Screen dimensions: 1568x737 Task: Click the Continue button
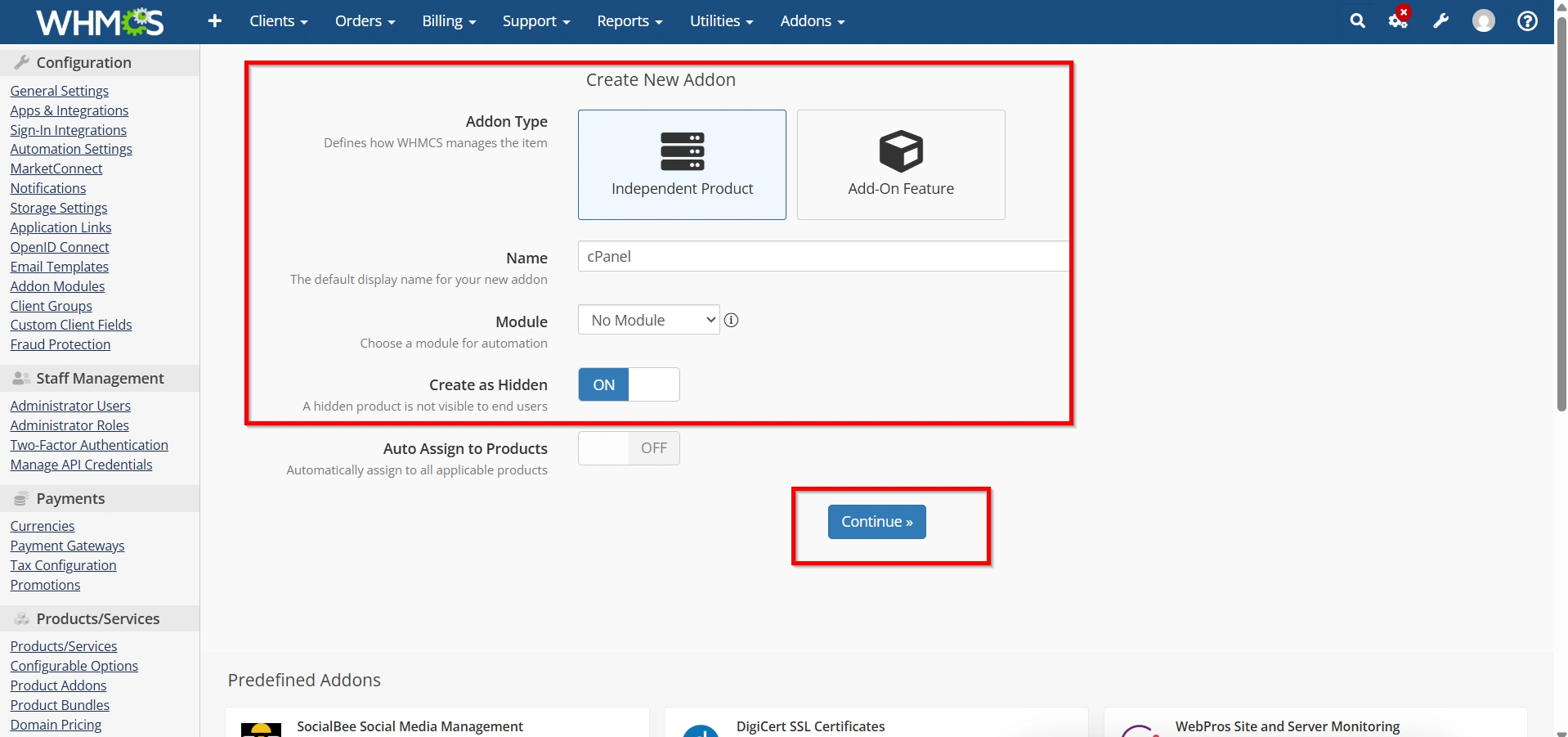pyautogui.click(x=876, y=522)
